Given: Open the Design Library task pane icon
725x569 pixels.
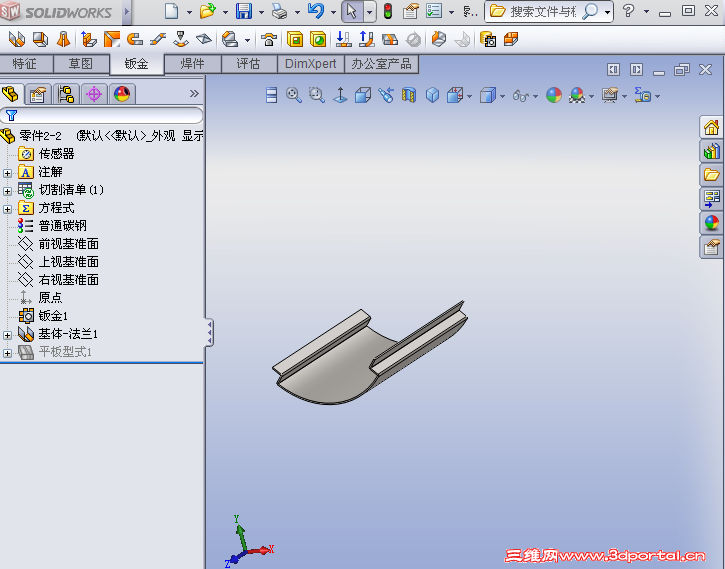Looking at the screenshot, I should pos(711,151).
